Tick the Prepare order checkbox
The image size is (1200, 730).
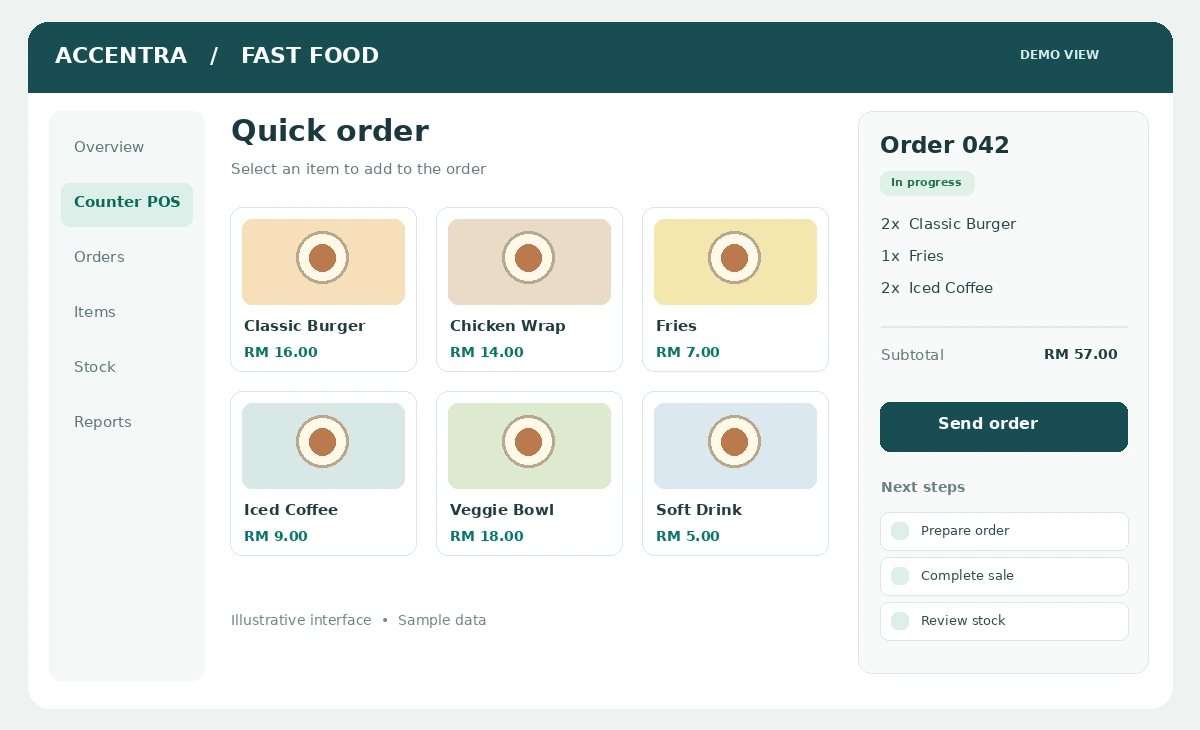coord(900,531)
